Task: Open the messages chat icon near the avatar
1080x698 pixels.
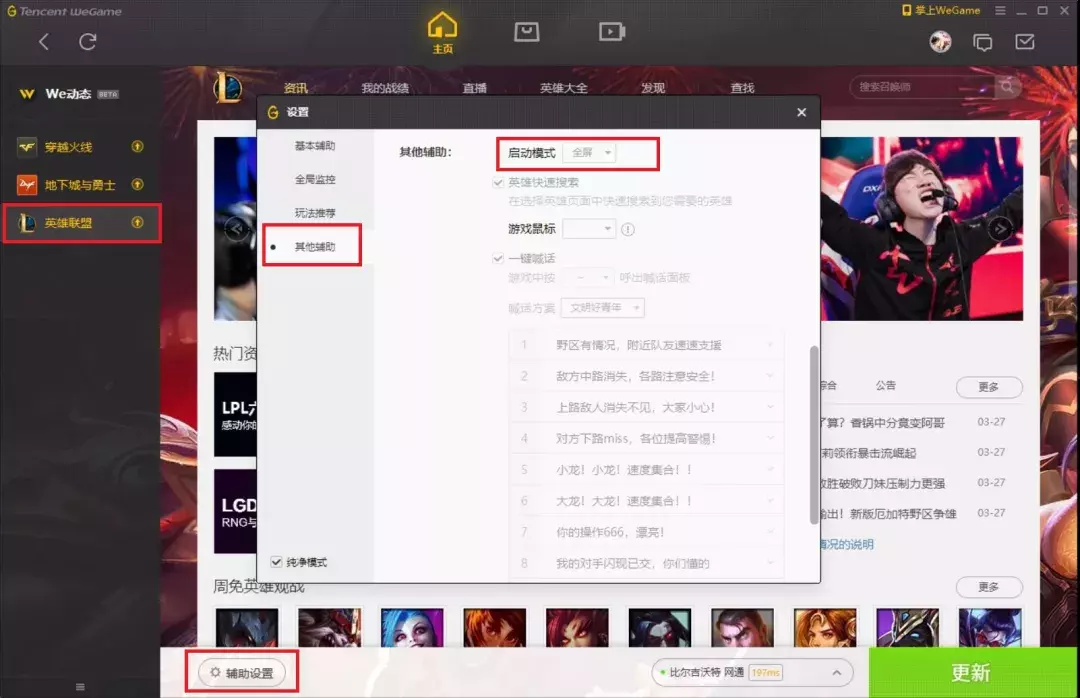Action: [982, 41]
